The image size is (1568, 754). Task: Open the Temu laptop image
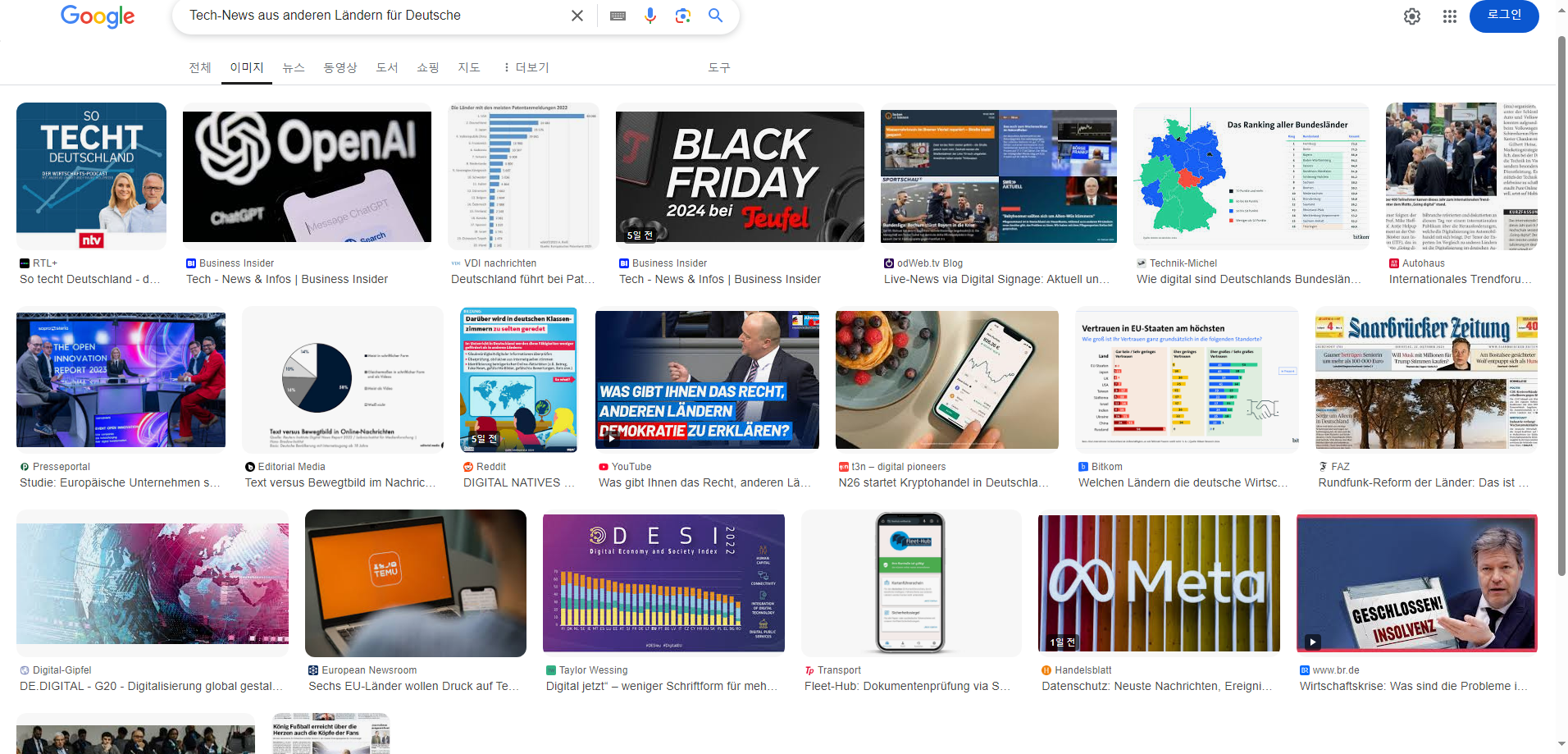point(416,583)
